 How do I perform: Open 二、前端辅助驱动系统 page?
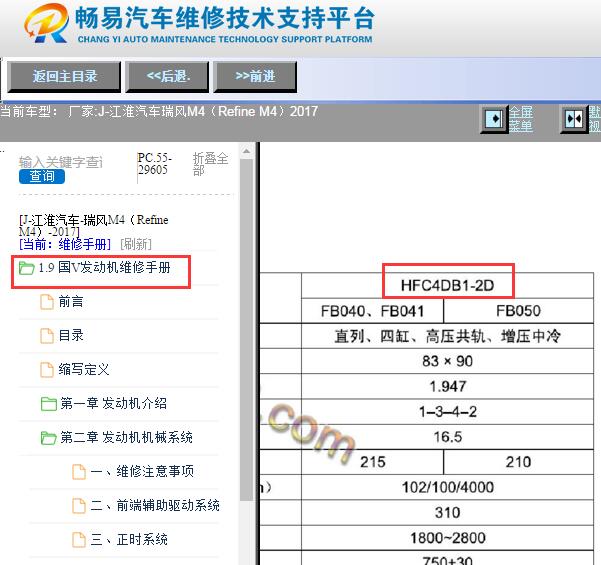(155, 505)
